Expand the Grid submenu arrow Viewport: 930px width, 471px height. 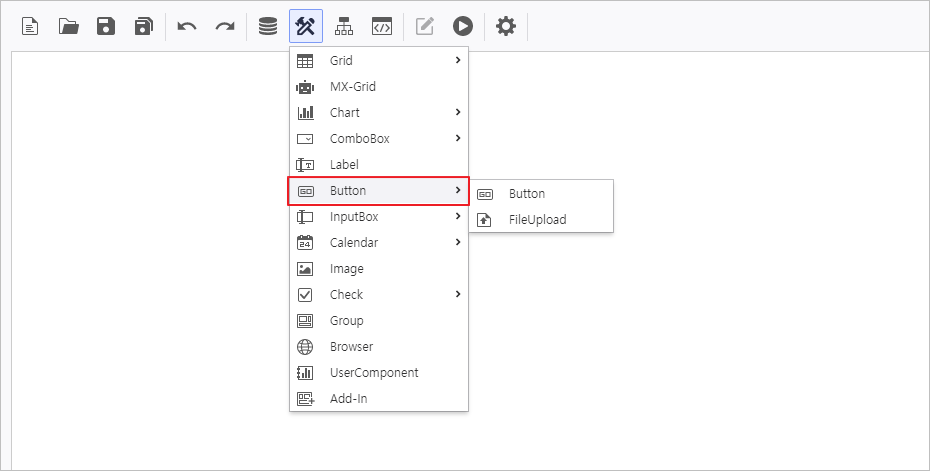pyautogui.click(x=457, y=61)
